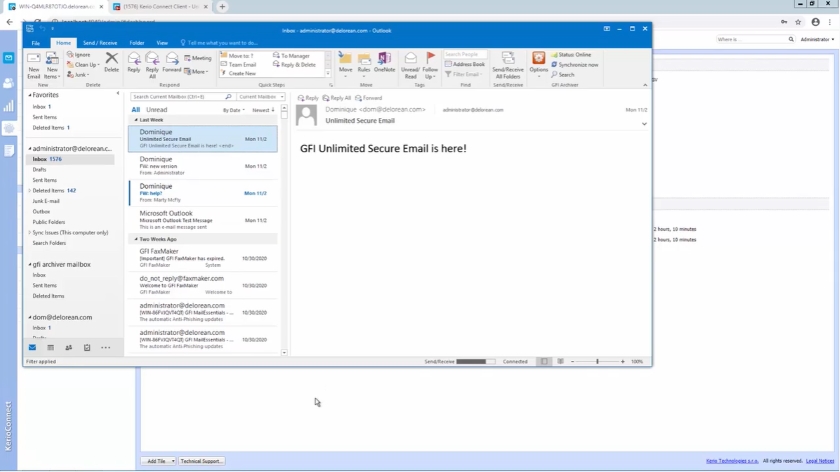Click Forward in the reading pane

(369, 98)
